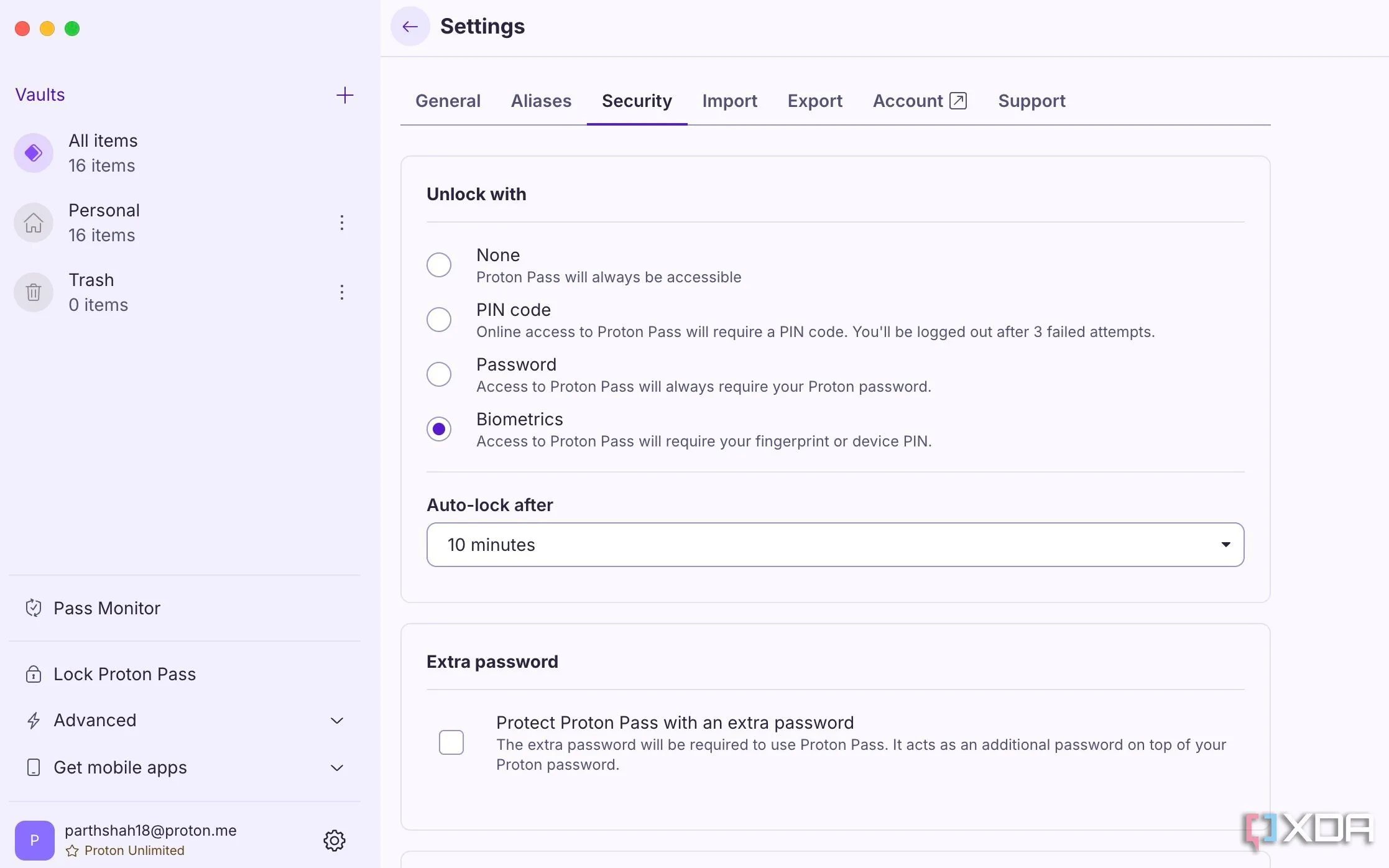Screen dimensions: 1389x868
Task: Open the Auto-lock after dropdown
Action: pos(835,545)
